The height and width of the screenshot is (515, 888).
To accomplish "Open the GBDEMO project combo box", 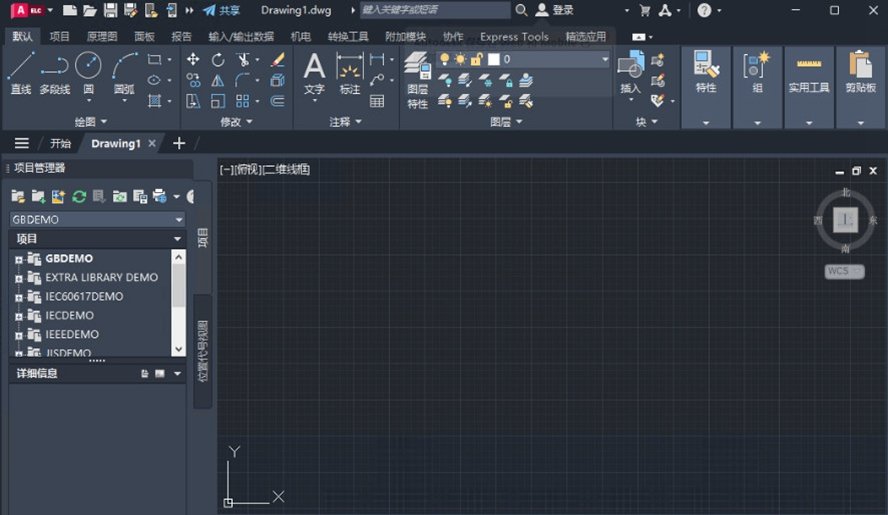I will point(97,219).
